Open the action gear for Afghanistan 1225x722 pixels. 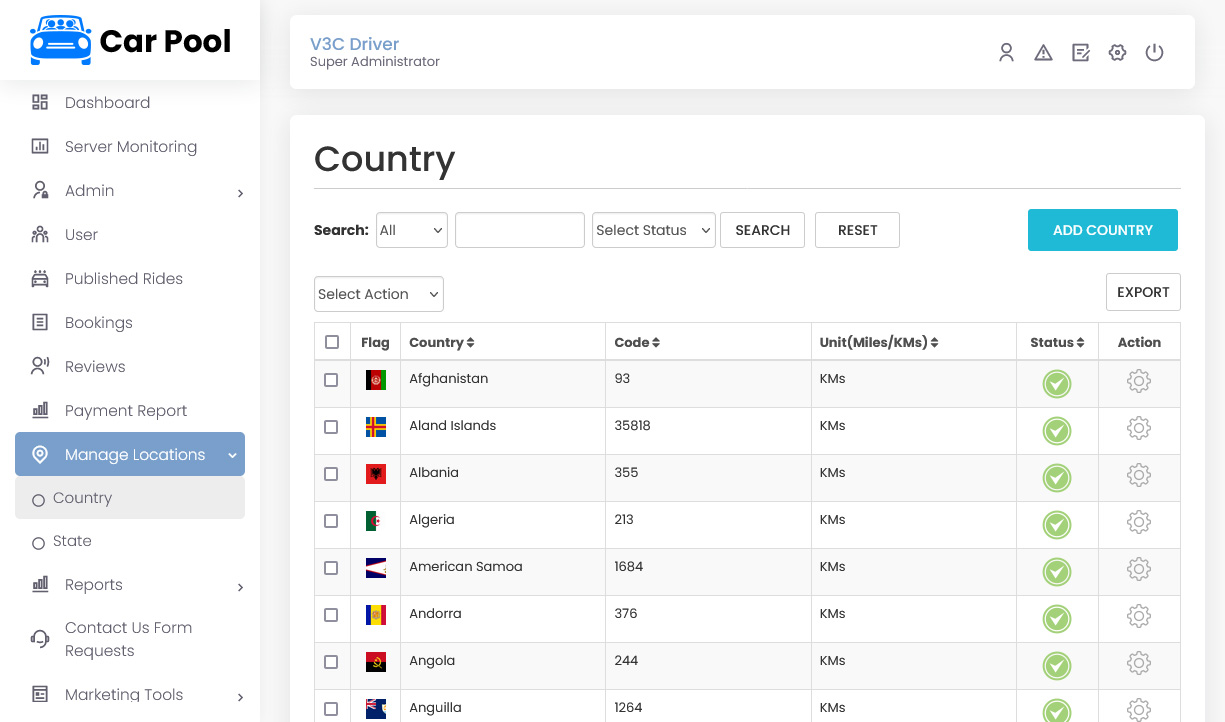coord(1138,381)
